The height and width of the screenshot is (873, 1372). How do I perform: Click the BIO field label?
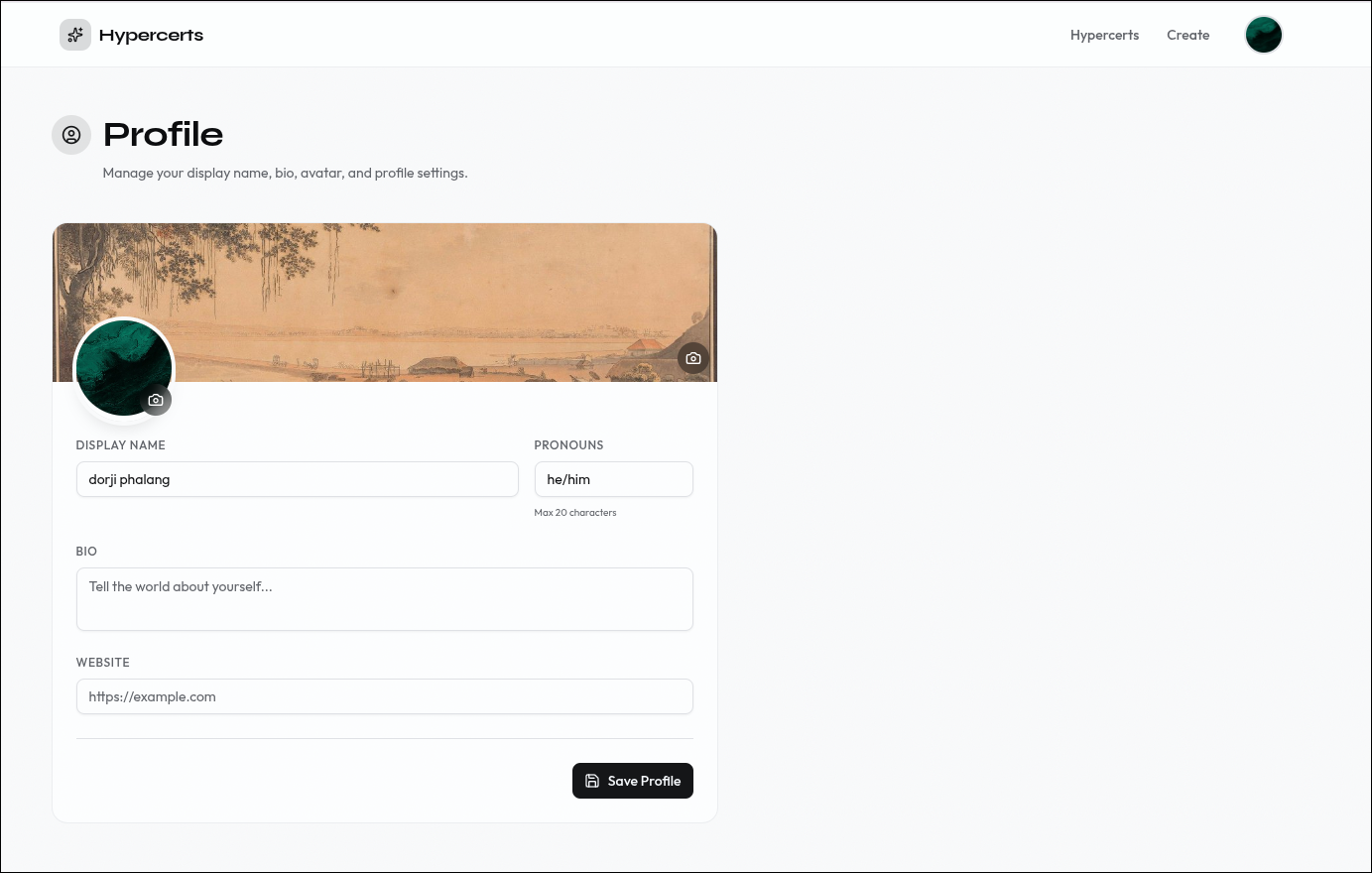[x=86, y=552]
